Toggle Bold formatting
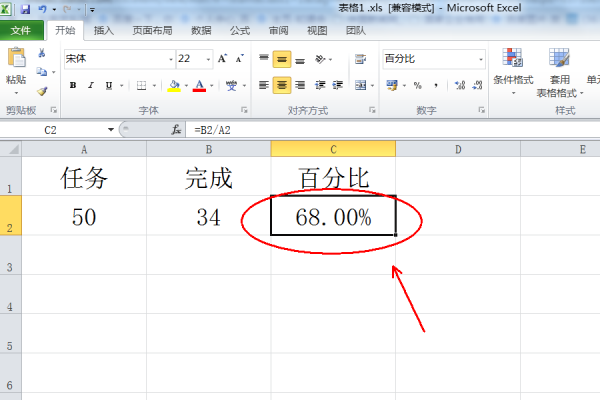600x400 pixels. pyautogui.click(x=73, y=85)
